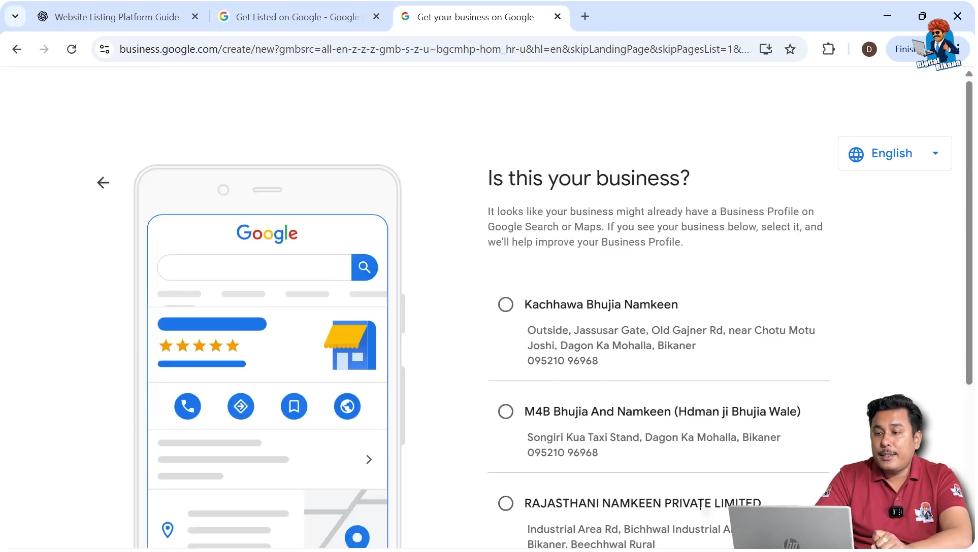Click the address bar URL
This screenshot has height=552, width=978.
tap(434, 49)
